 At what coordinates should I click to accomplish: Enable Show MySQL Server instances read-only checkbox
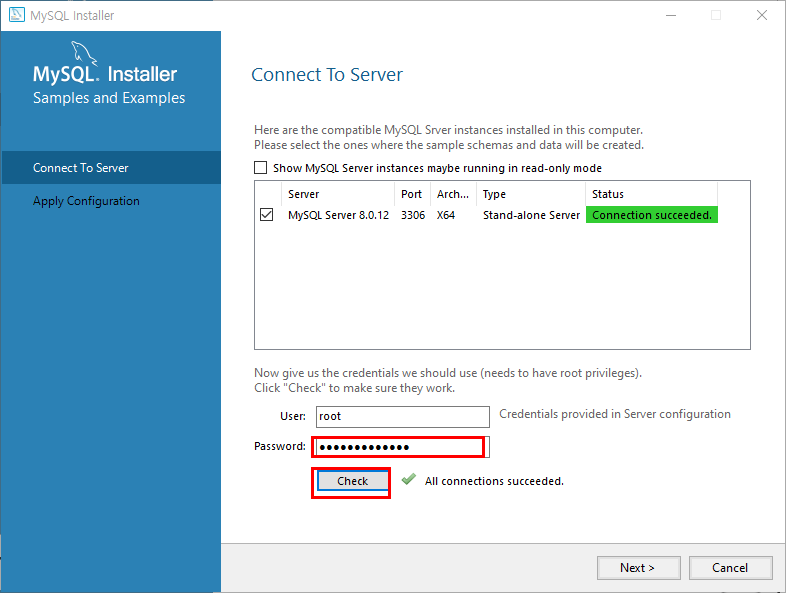coord(261,167)
